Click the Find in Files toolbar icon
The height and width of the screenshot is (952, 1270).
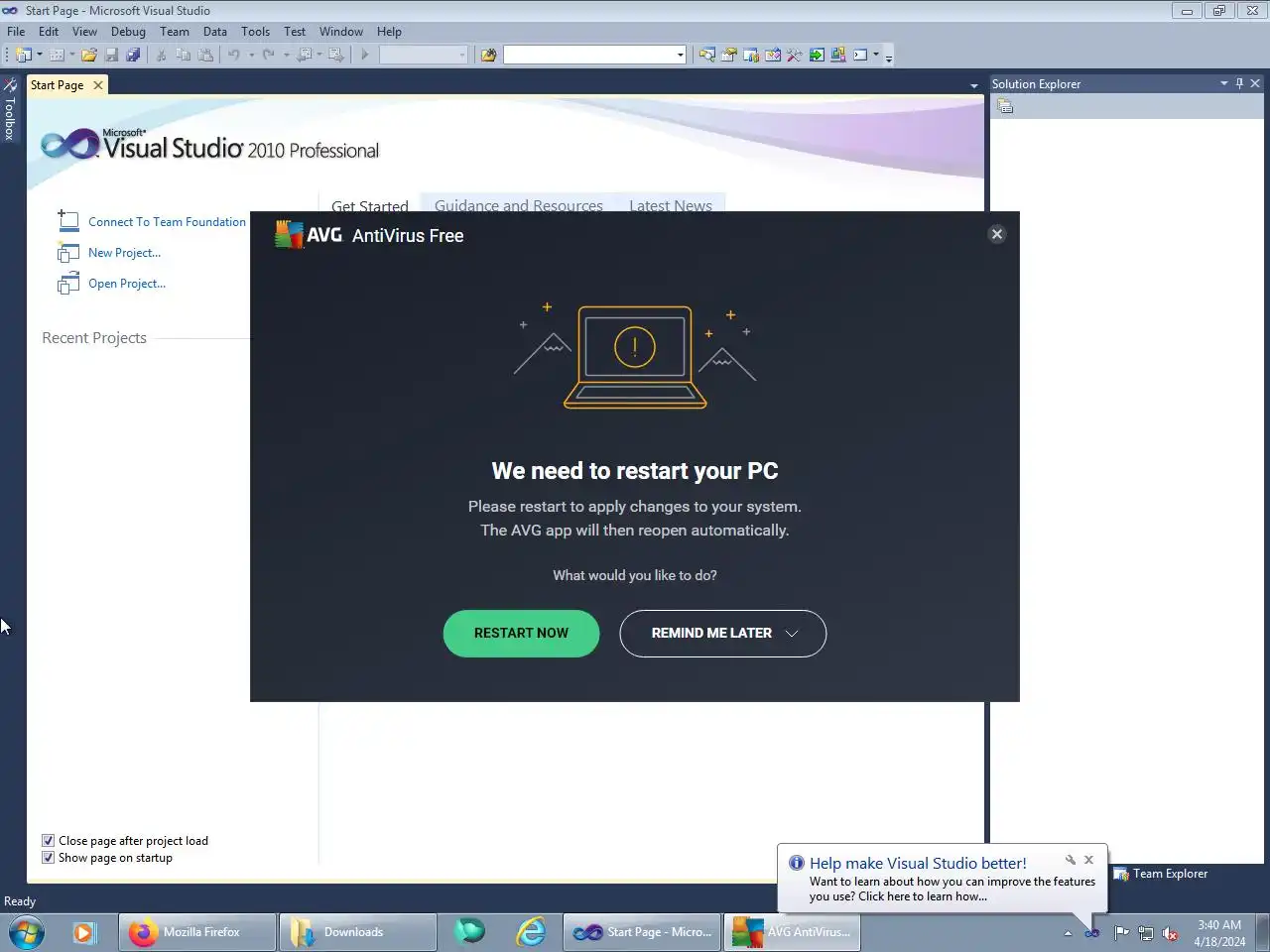tap(488, 55)
